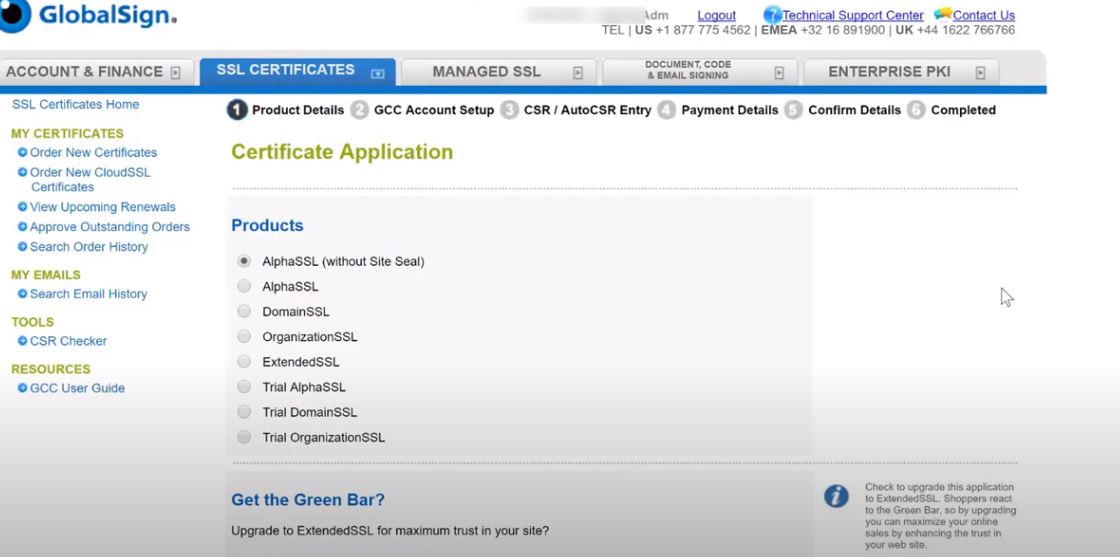
Task: Click step 6 circle for Completed
Action: click(x=916, y=110)
